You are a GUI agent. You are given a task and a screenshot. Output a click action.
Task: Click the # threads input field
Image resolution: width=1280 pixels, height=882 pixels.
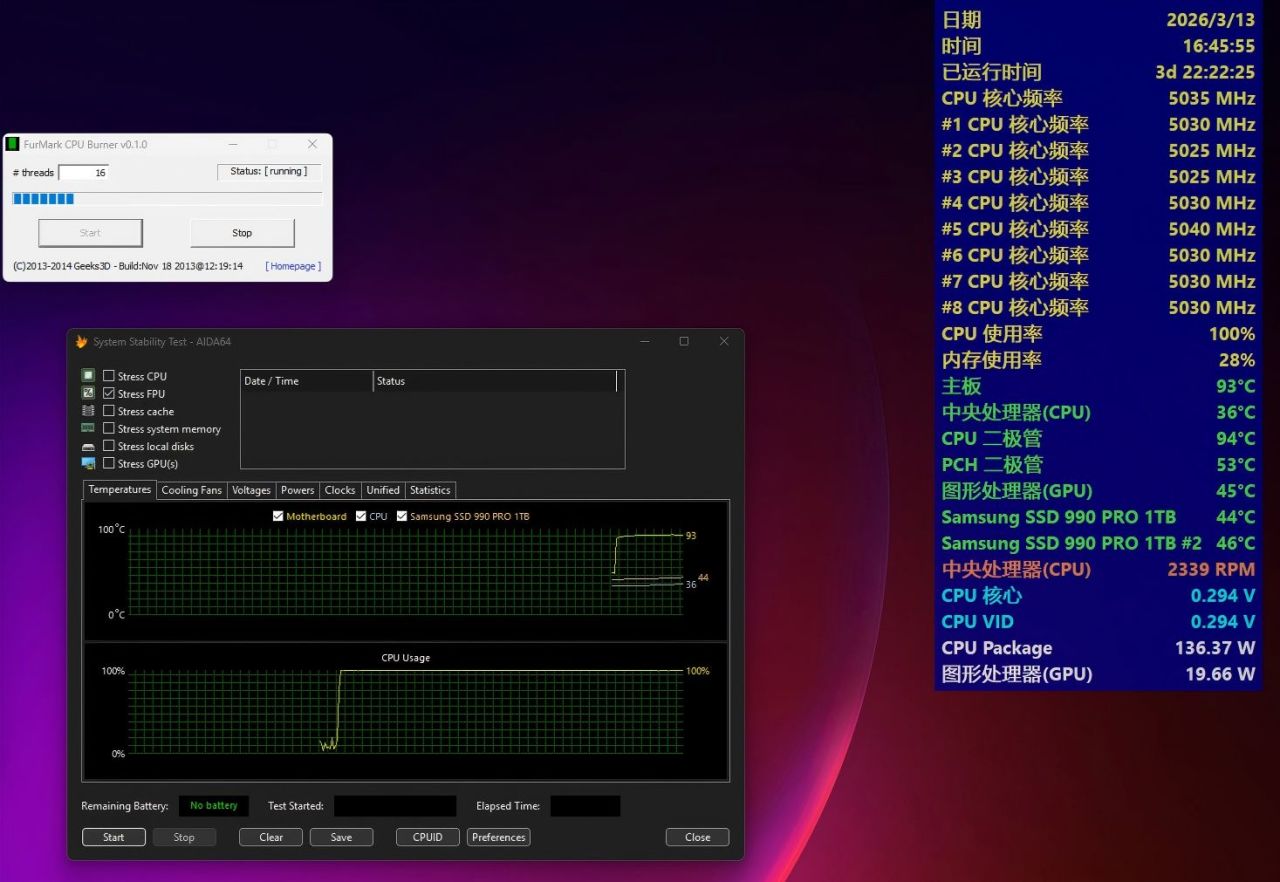pos(83,173)
